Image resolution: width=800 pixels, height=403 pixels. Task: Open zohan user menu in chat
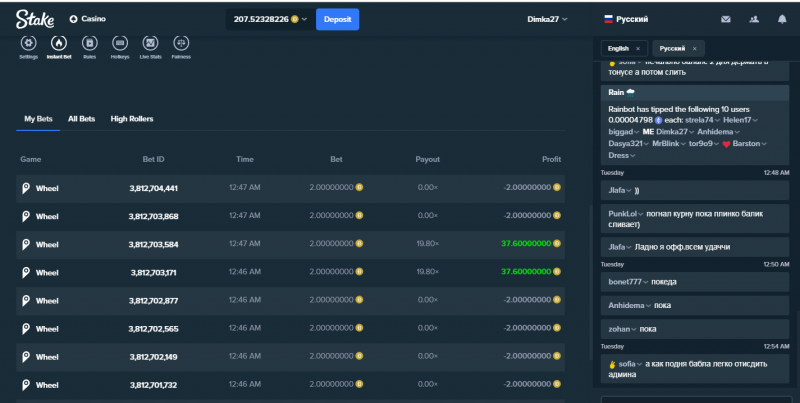point(621,329)
